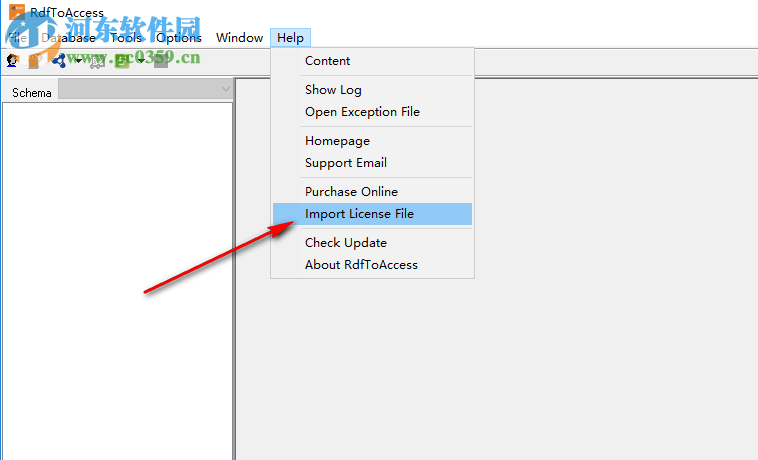Click the green toolbar icon

122,60
